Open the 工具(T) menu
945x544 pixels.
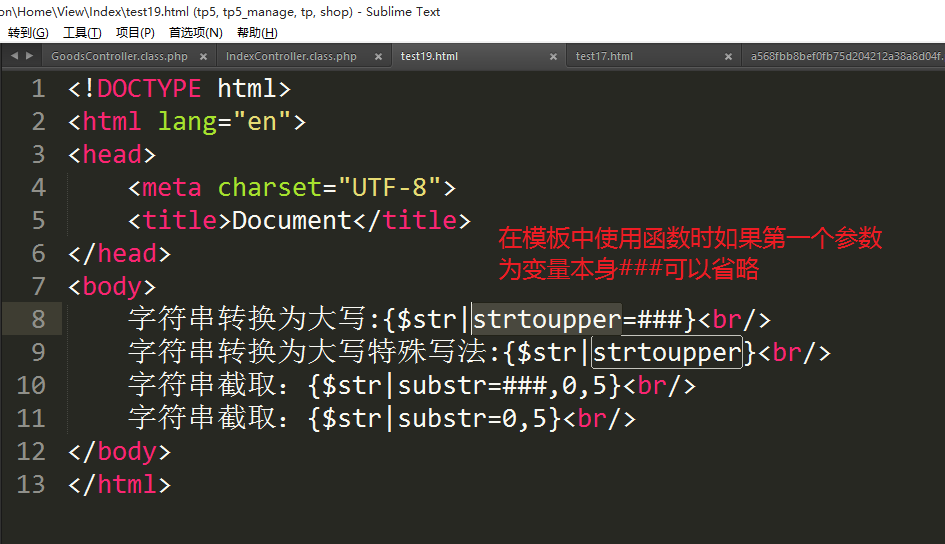[x=82, y=33]
